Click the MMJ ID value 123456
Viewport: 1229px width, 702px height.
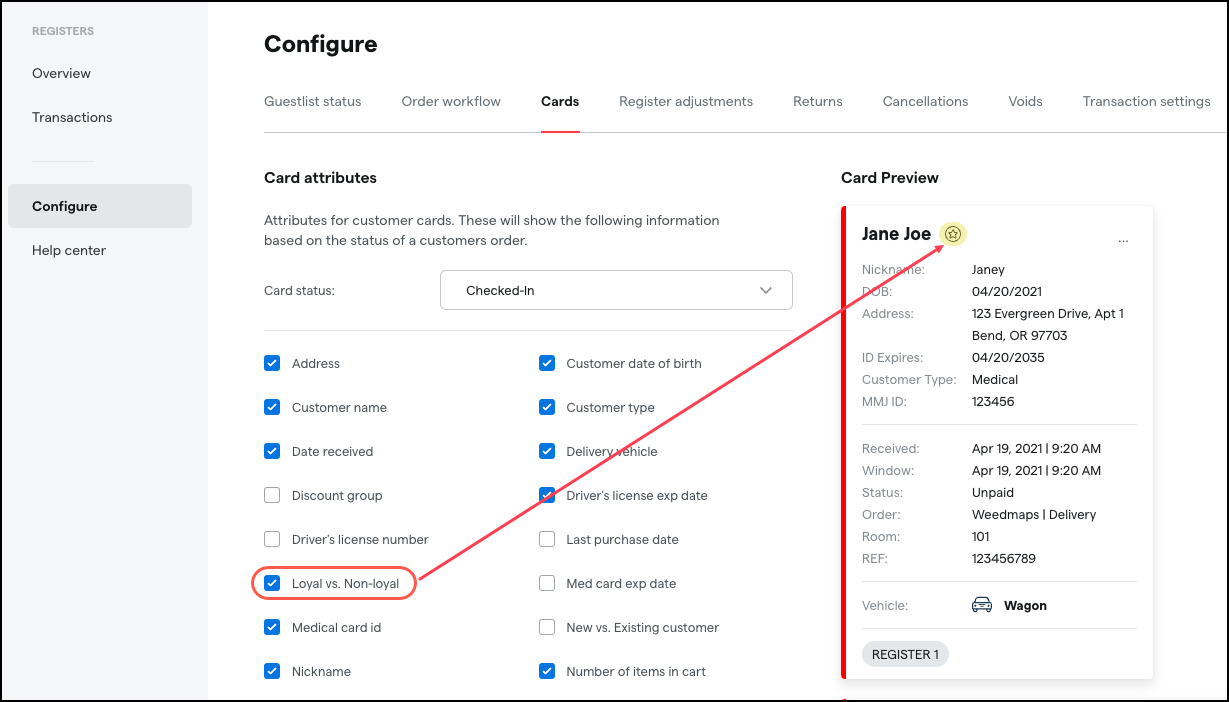coord(994,402)
